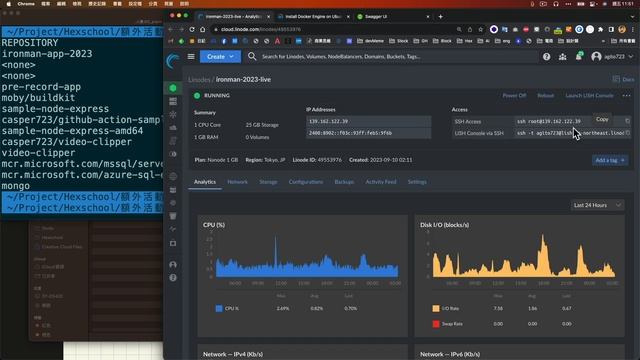
Task: Click the Chrome address bar URL
Action: point(260,29)
